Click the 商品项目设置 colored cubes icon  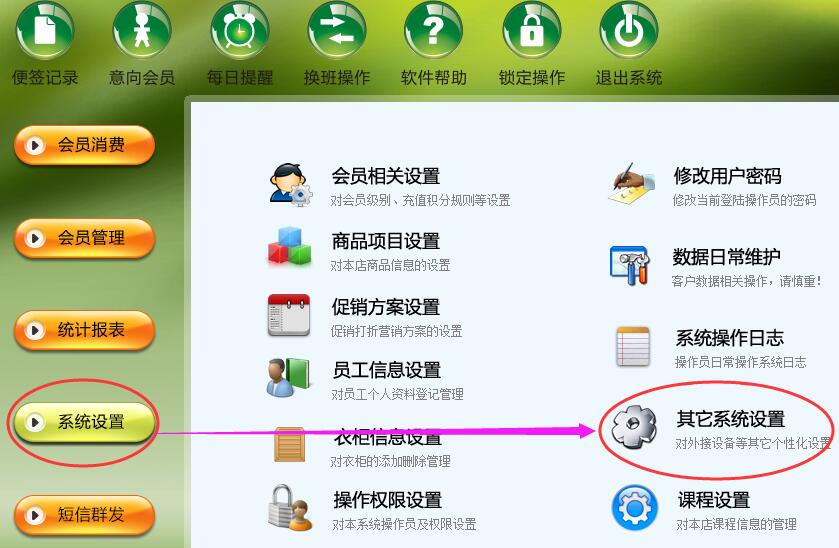point(289,246)
